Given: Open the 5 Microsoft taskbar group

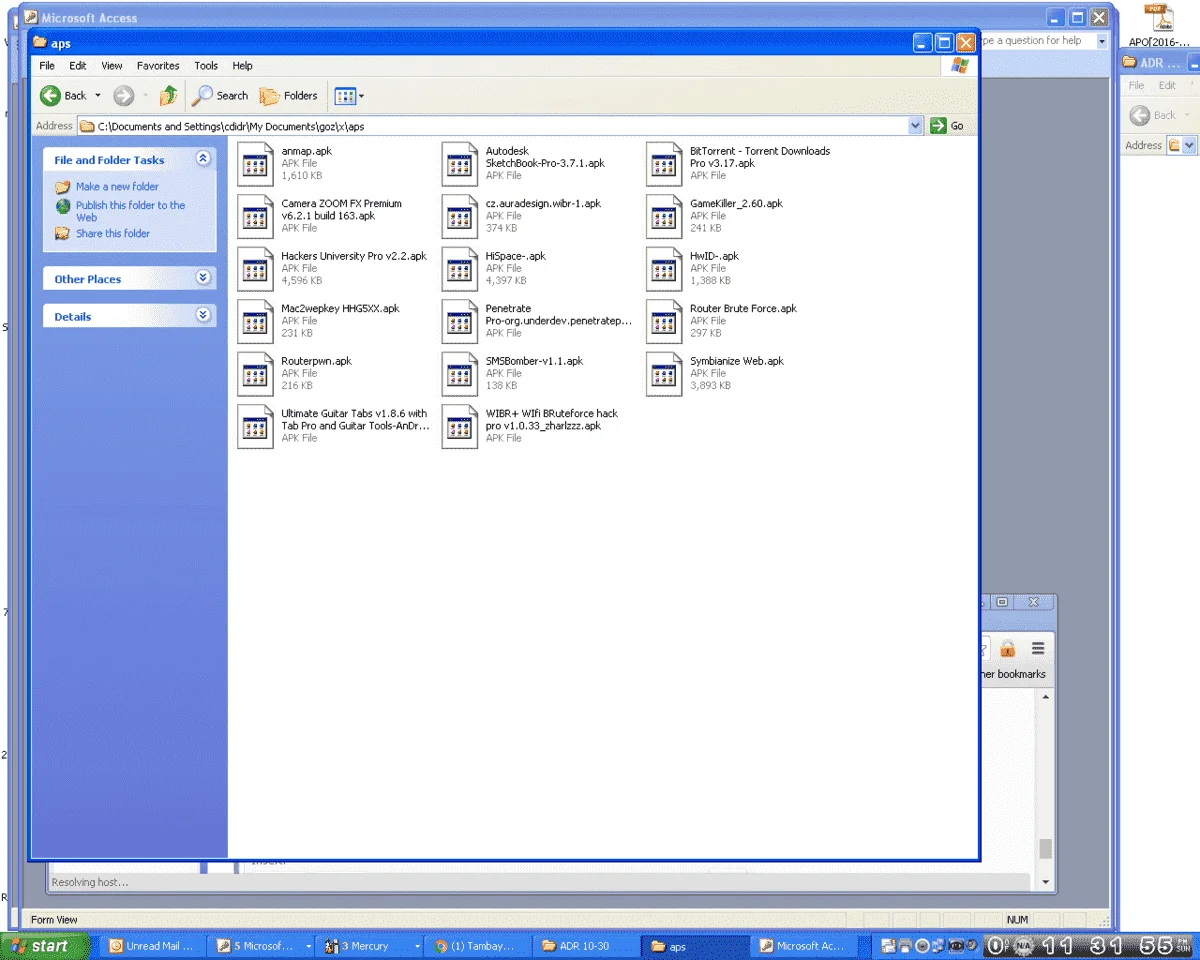Looking at the screenshot, I should pyautogui.click(x=260, y=946).
